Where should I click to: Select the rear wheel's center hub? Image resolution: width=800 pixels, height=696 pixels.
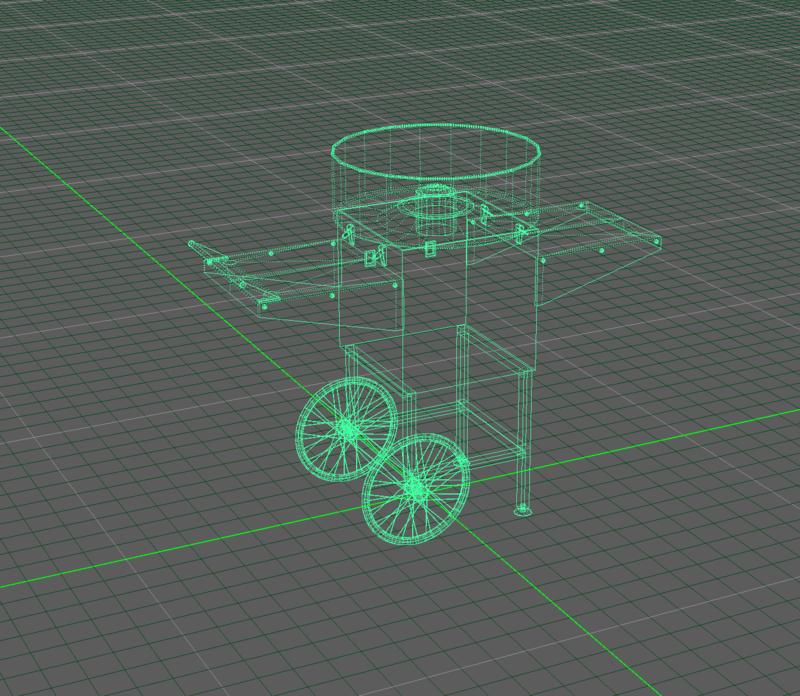pos(347,428)
